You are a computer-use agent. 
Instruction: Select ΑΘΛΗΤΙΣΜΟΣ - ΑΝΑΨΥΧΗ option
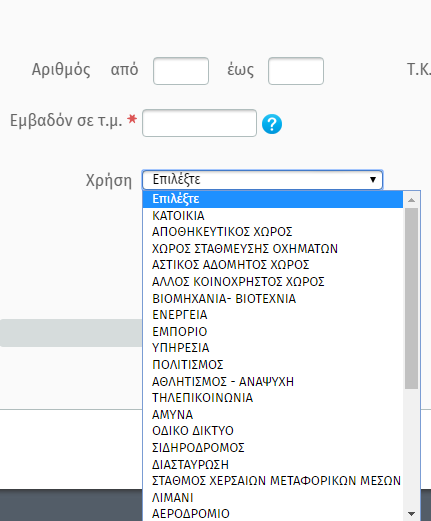tap(273, 381)
